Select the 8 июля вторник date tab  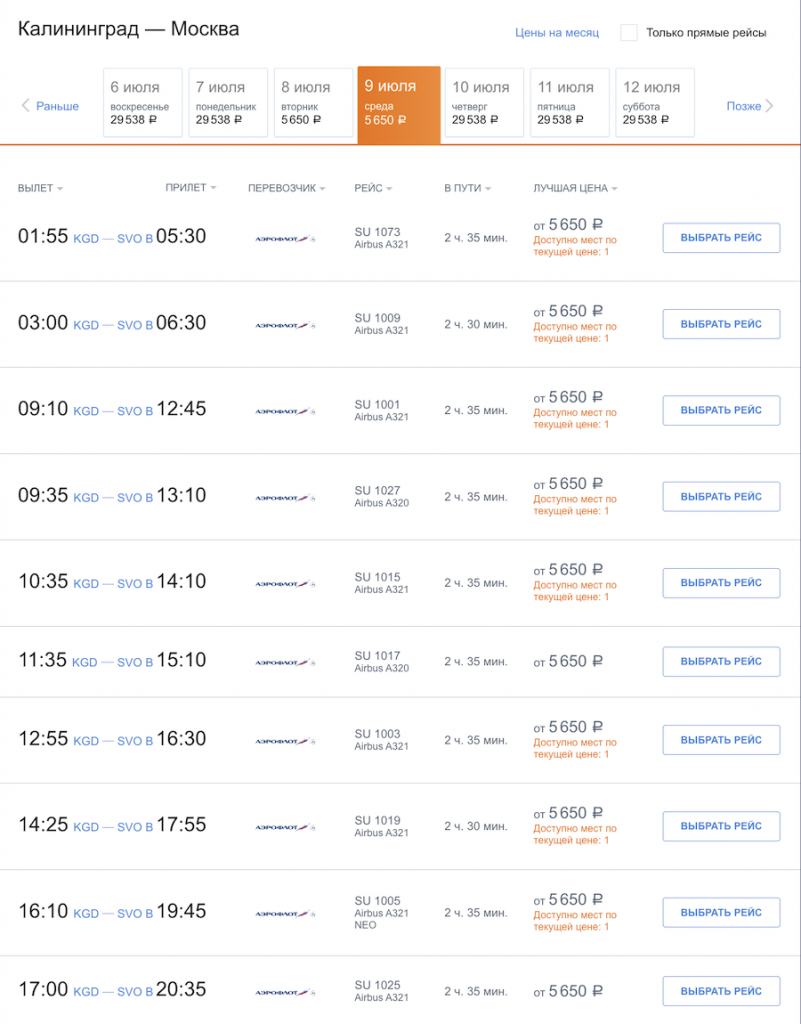(x=313, y=102)
